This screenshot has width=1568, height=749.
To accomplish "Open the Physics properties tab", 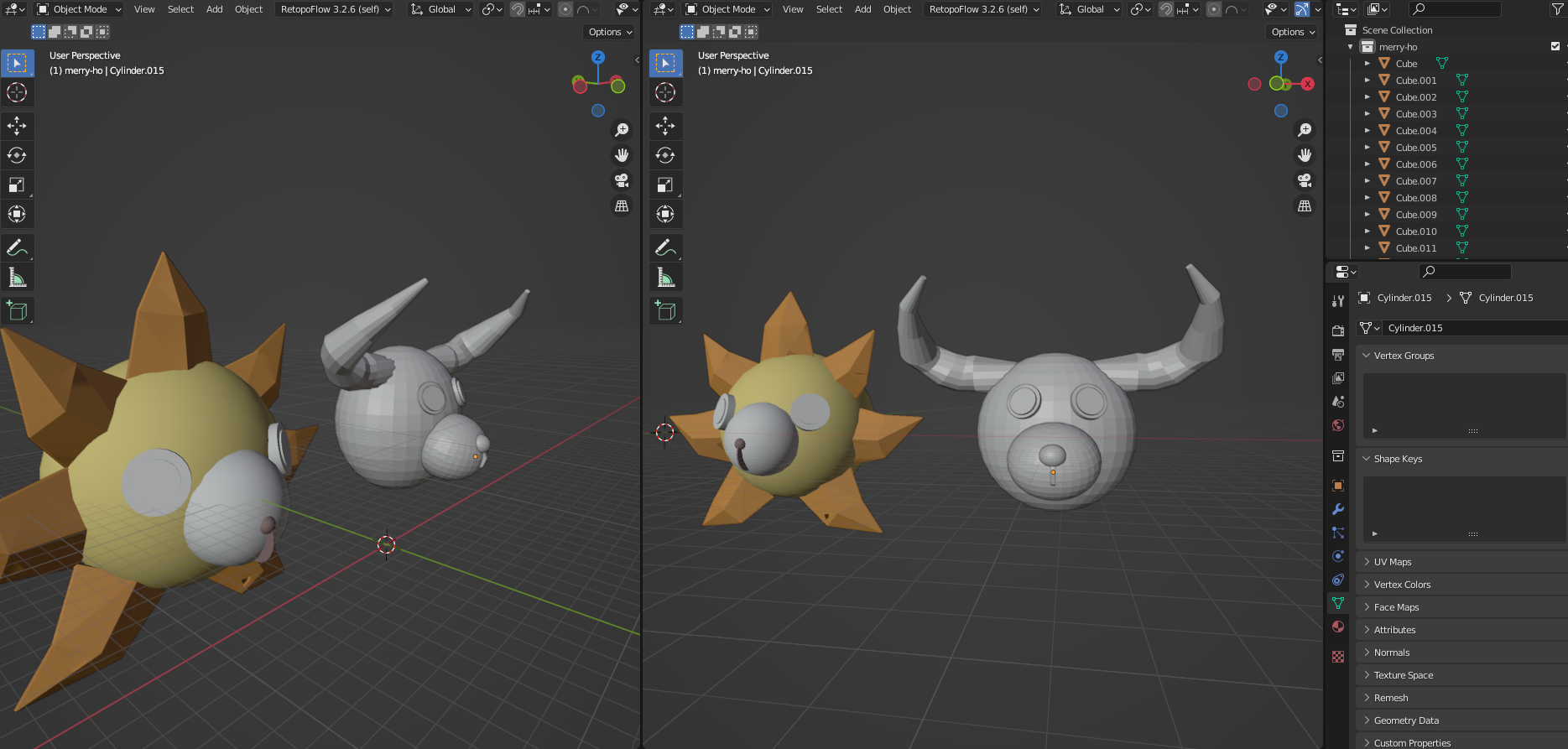I will (1338, 556).
